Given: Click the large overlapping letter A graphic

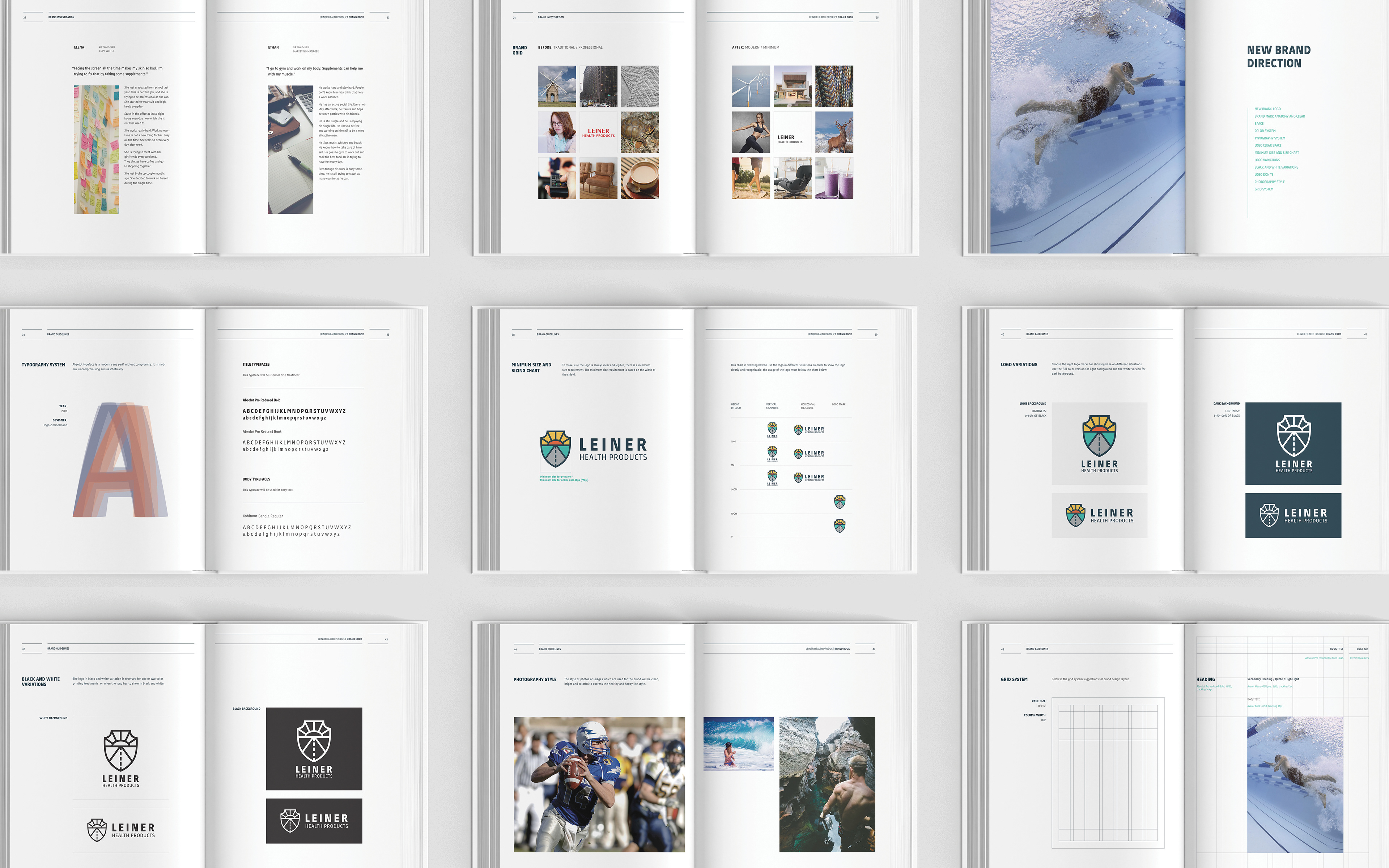Looking at the screenshot, I should [x=120, y=460].
